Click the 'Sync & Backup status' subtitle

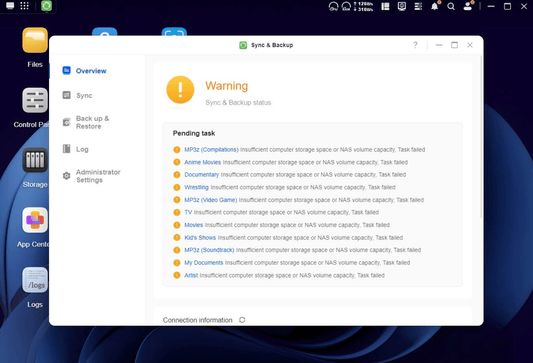pyautogui.click(x=238, y=103)
